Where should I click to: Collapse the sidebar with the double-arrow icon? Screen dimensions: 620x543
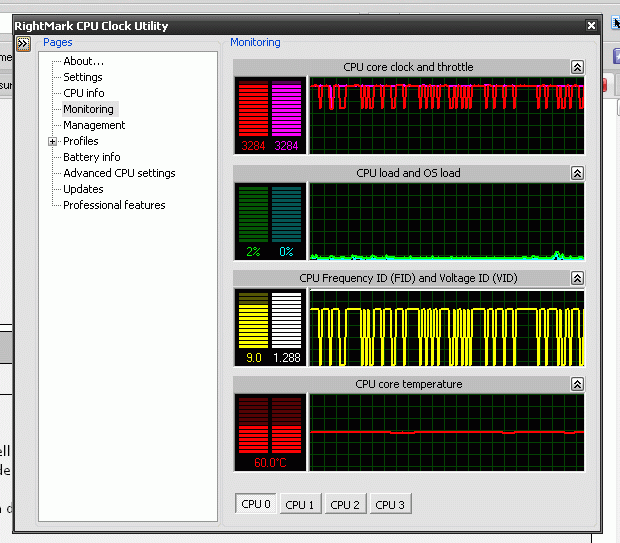[x=23, y=44]
